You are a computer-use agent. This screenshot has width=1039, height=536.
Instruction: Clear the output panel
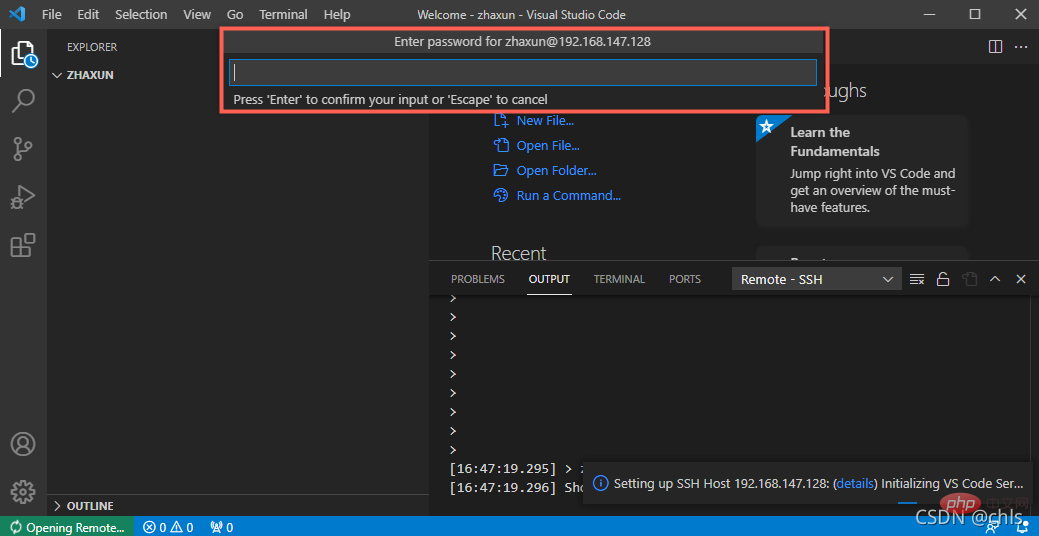coord(917,280)
